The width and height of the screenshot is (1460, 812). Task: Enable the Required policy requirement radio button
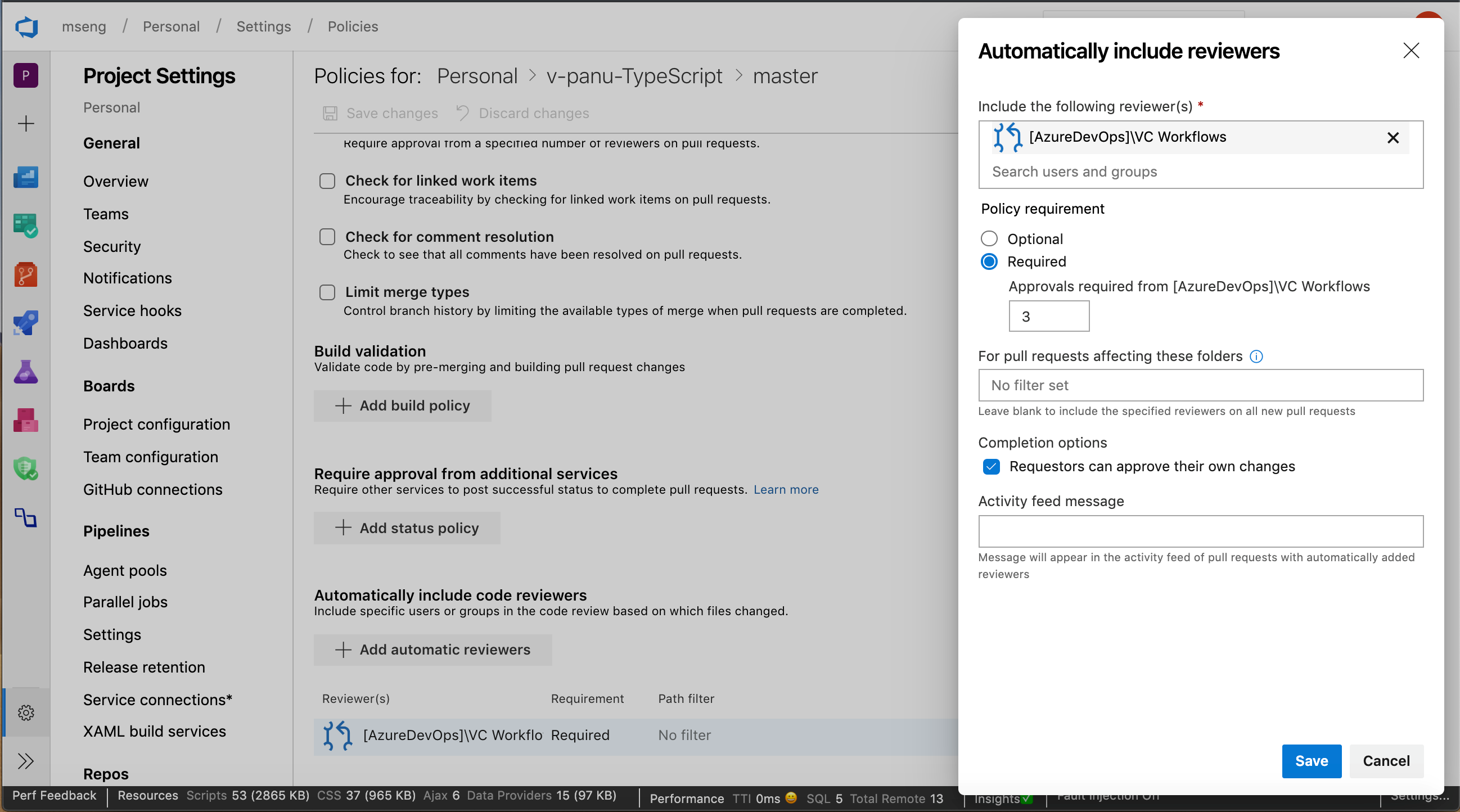[989, 262]
